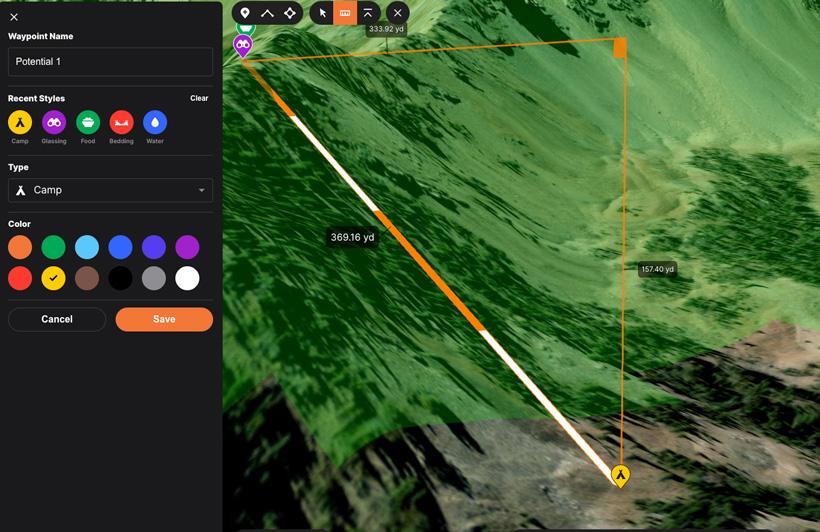Open the Type dropdown showing Camp

(x=110, y=190)
